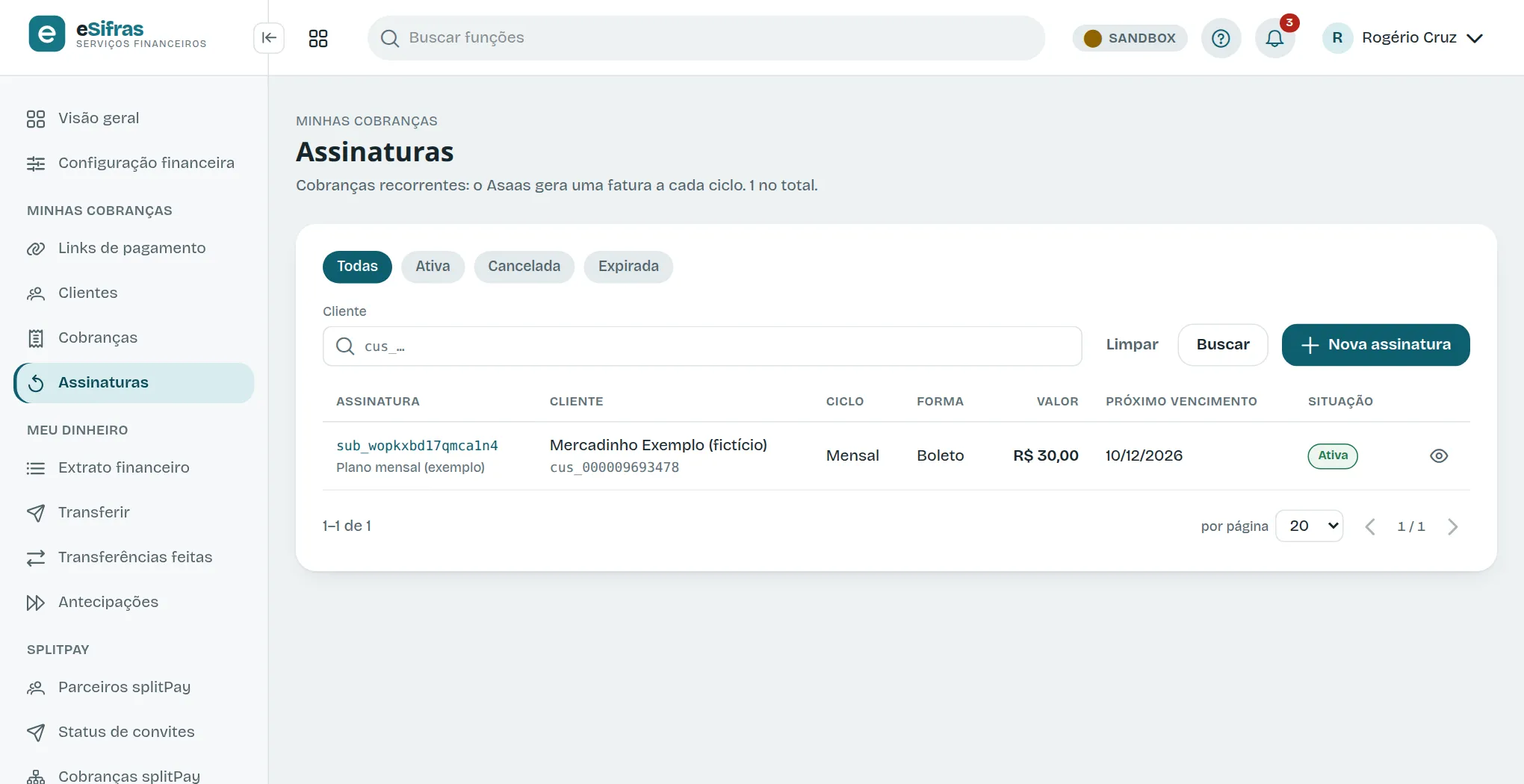Create with Nova assinatura button
The width and height of the screenshot is (1524, 784).
(1375, 345)
